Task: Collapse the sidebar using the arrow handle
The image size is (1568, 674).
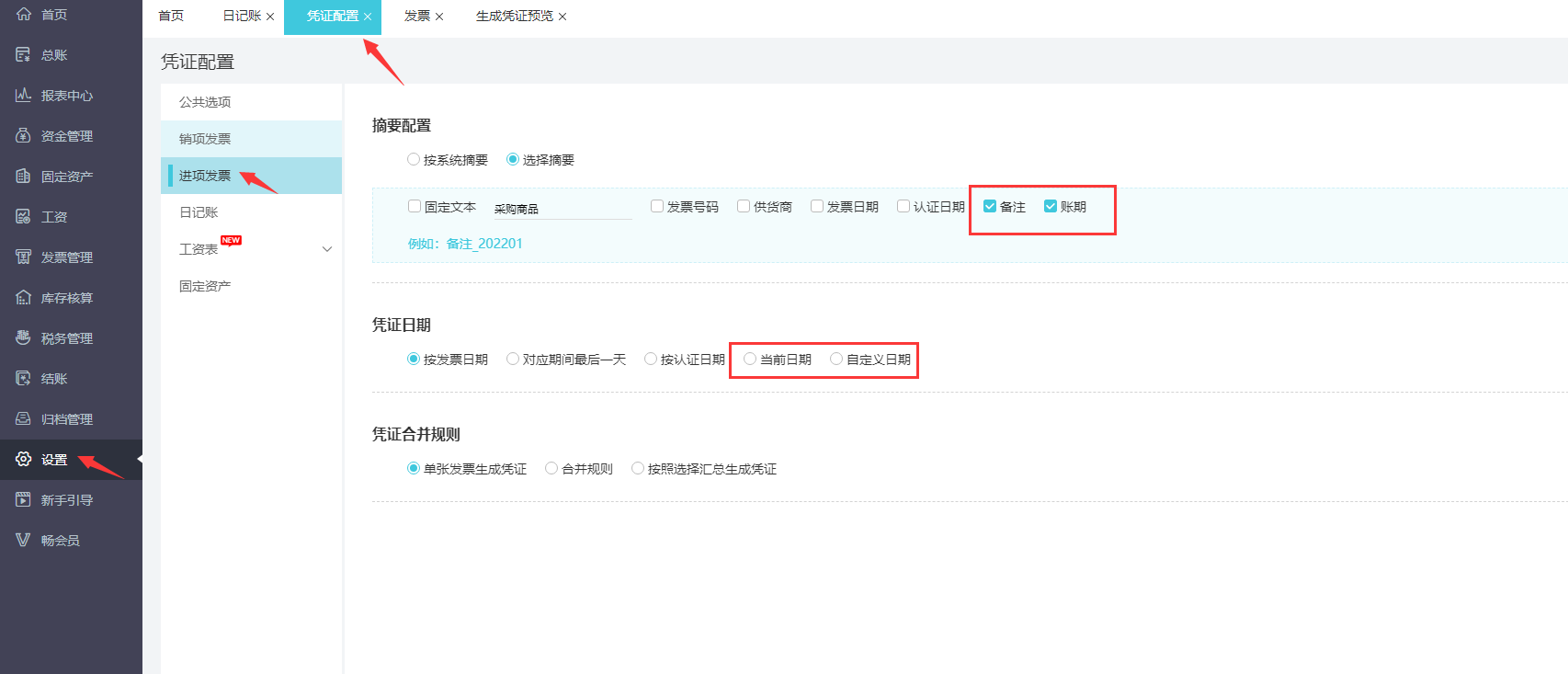Action: coord(140,458)
